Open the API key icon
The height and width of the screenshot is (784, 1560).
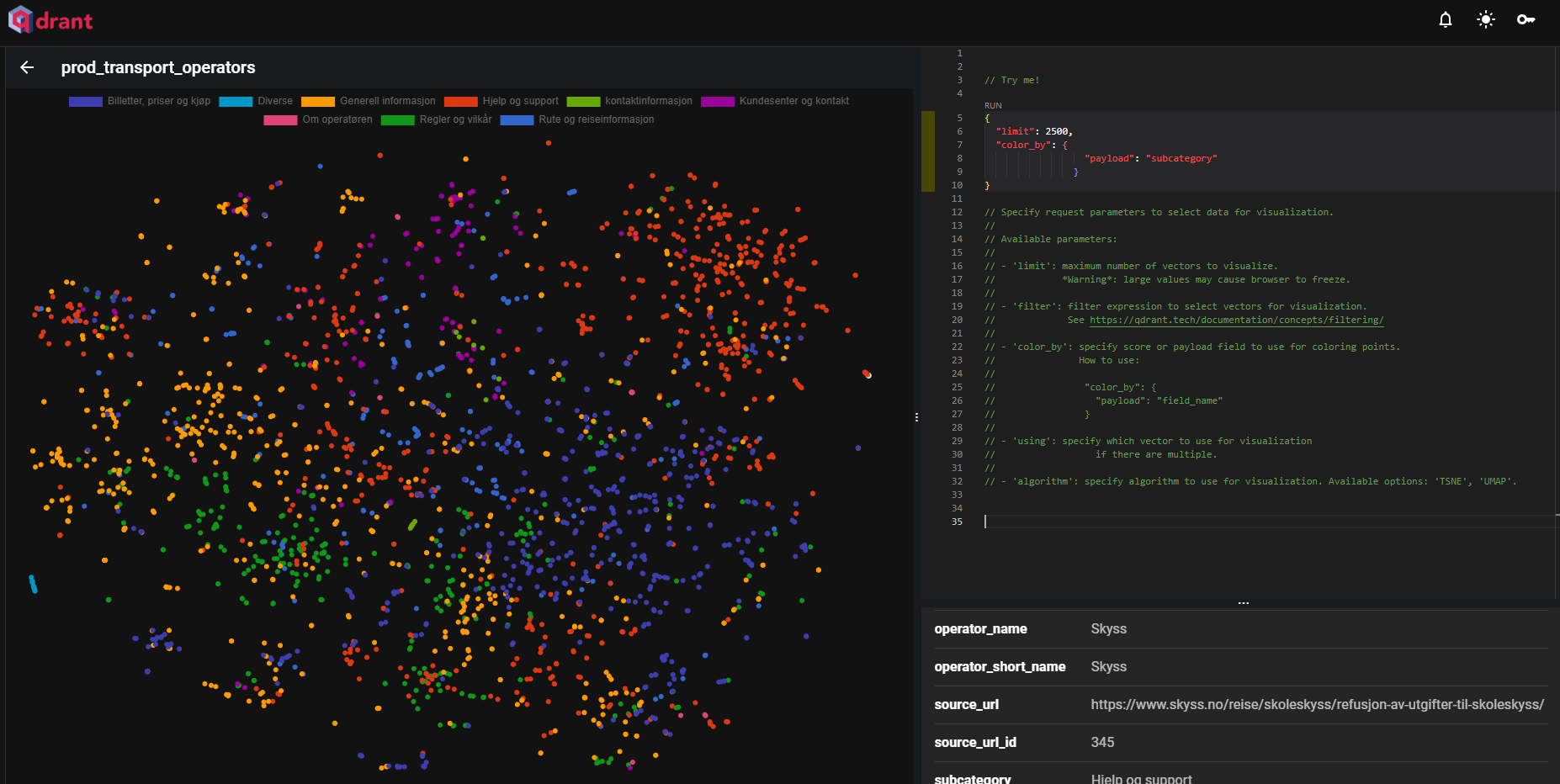coord(1526,19)
